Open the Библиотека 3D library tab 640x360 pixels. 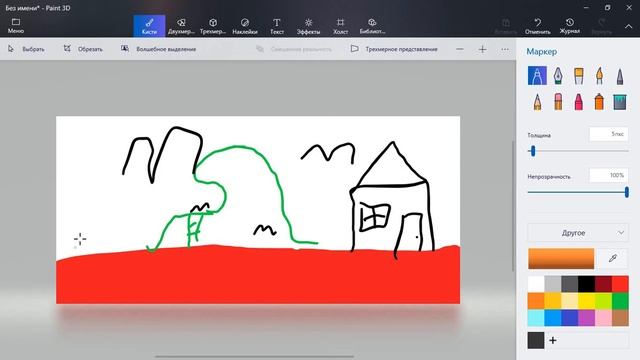tap(372, 26)
